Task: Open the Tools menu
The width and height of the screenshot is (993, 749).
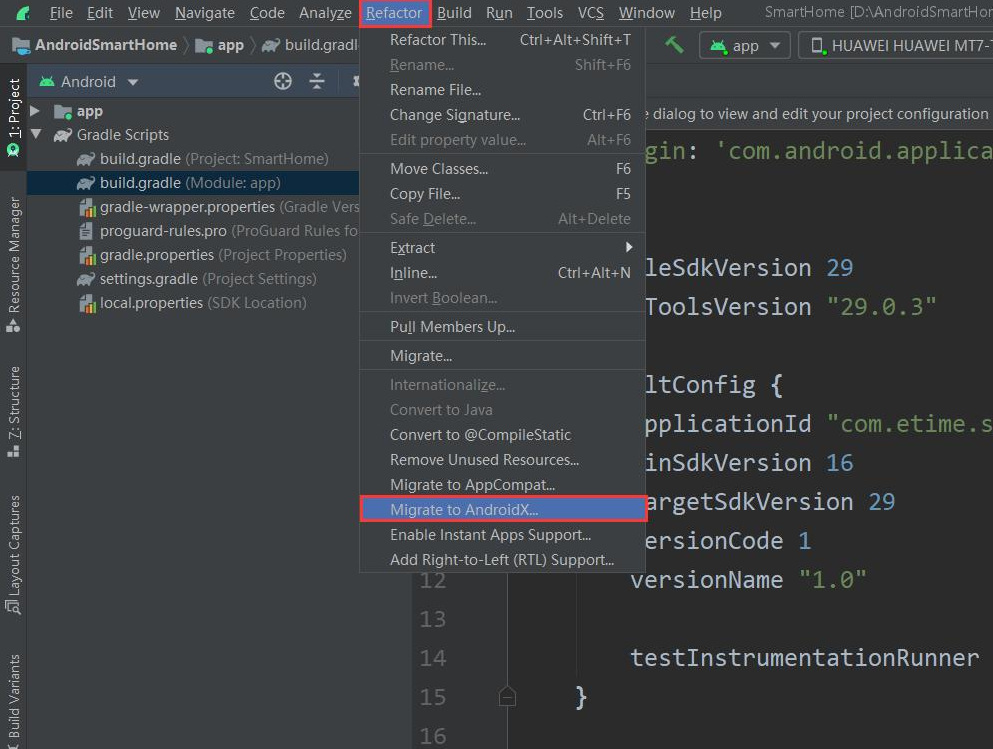Action: click(545, 13)
